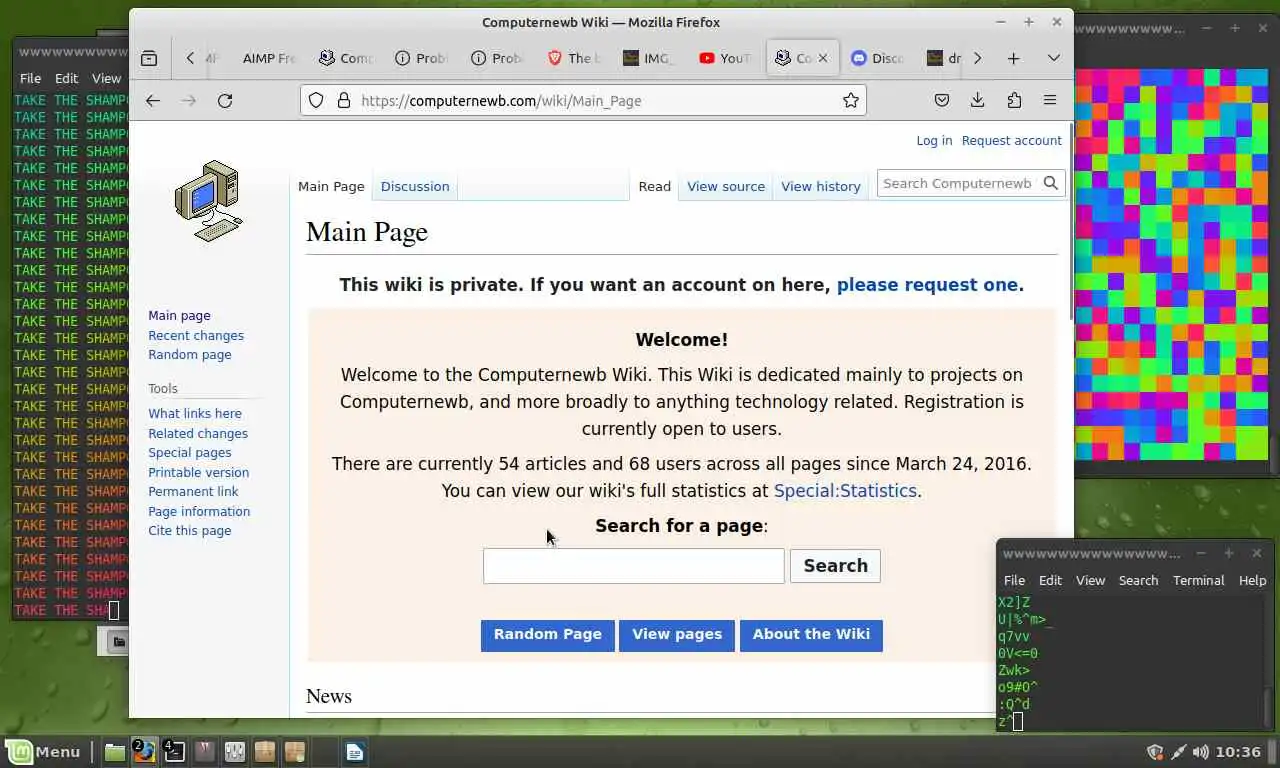
Task: Select the Read tab
Action: click(654, 186)
